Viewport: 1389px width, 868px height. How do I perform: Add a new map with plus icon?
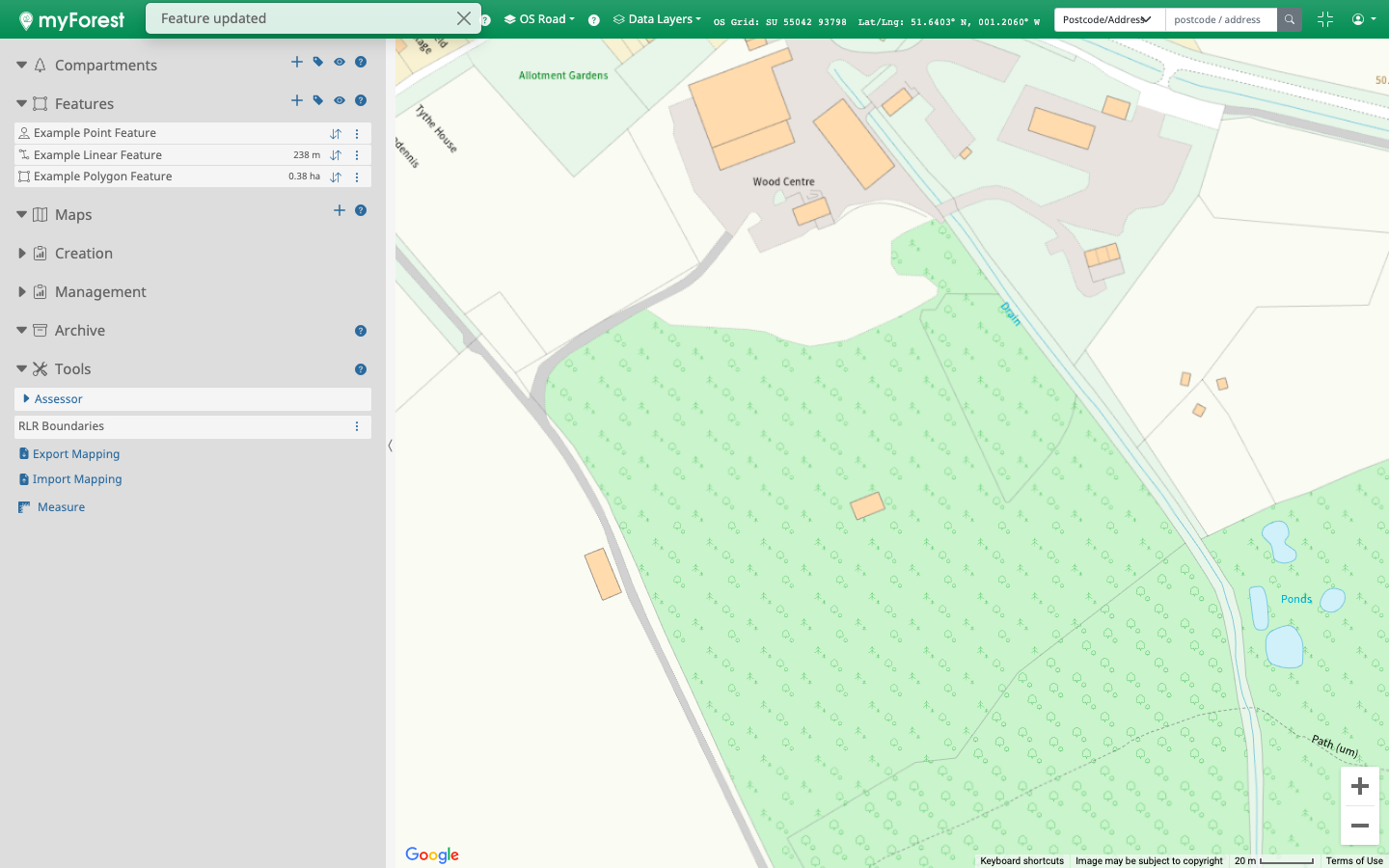tap(340, 210)
